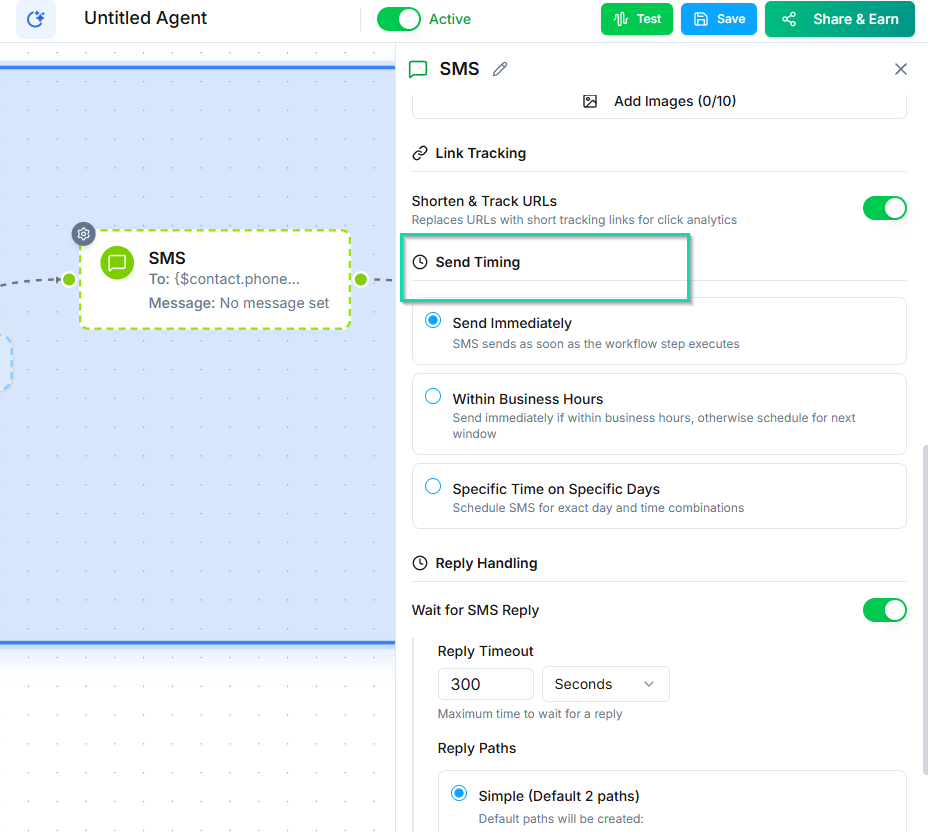Turn off Wait for SMS Reply
928x832 pixels.
point(884,610)
